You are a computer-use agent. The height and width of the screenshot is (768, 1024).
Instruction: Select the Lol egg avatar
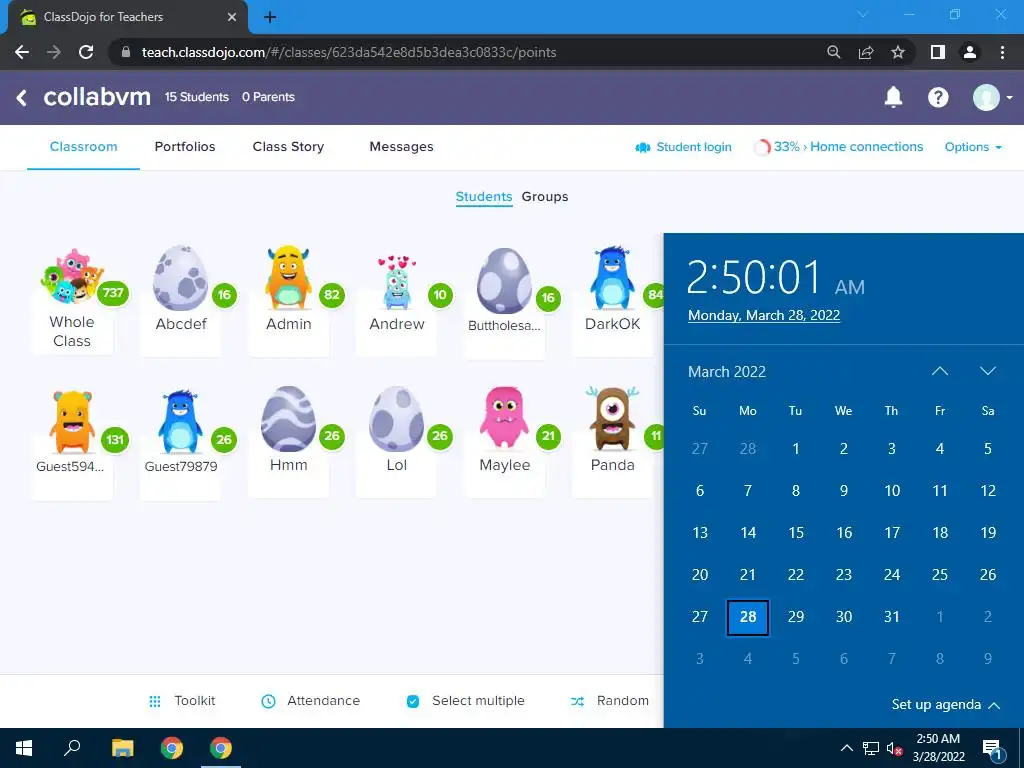pyautogui.click(x=396, y=419)
